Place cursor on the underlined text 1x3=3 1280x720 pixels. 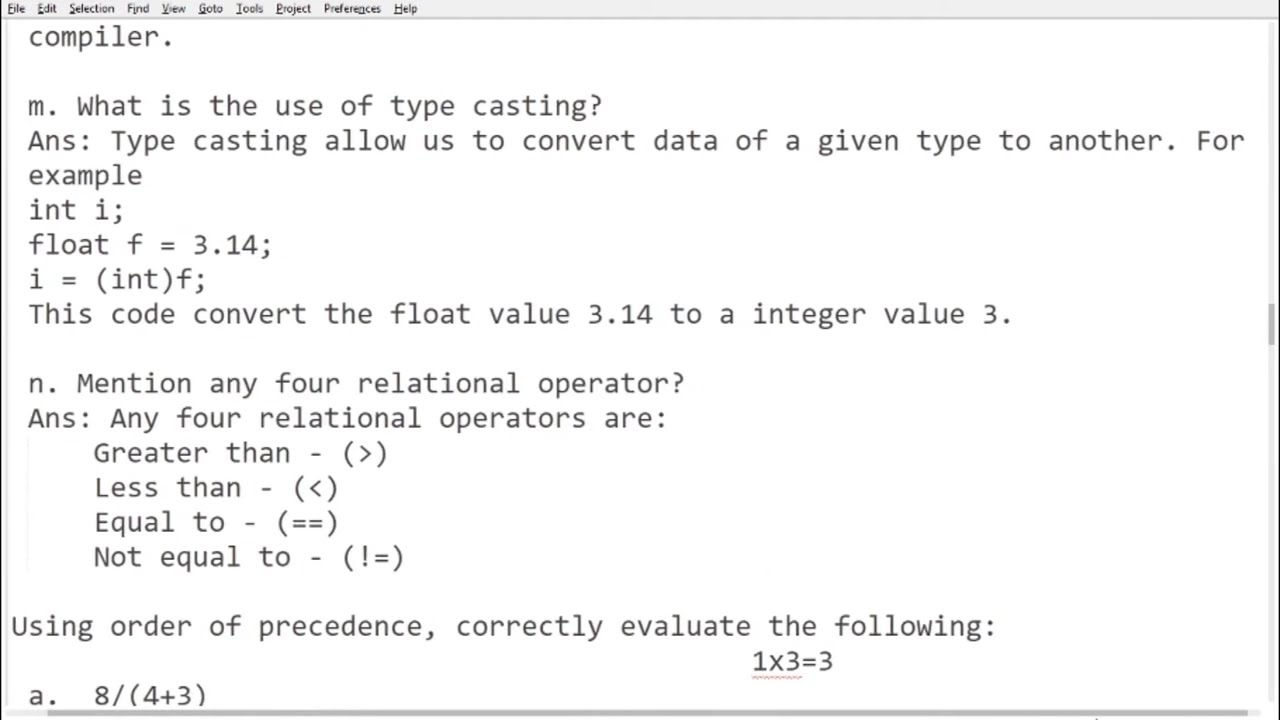(792, 662)
